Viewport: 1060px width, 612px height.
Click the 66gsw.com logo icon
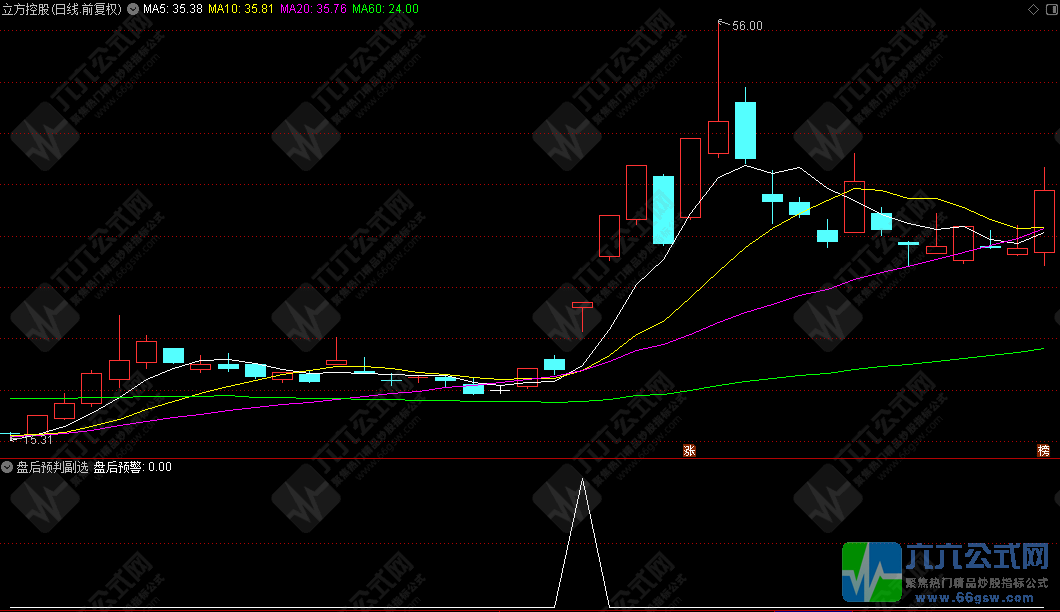(x=871, y=573)
